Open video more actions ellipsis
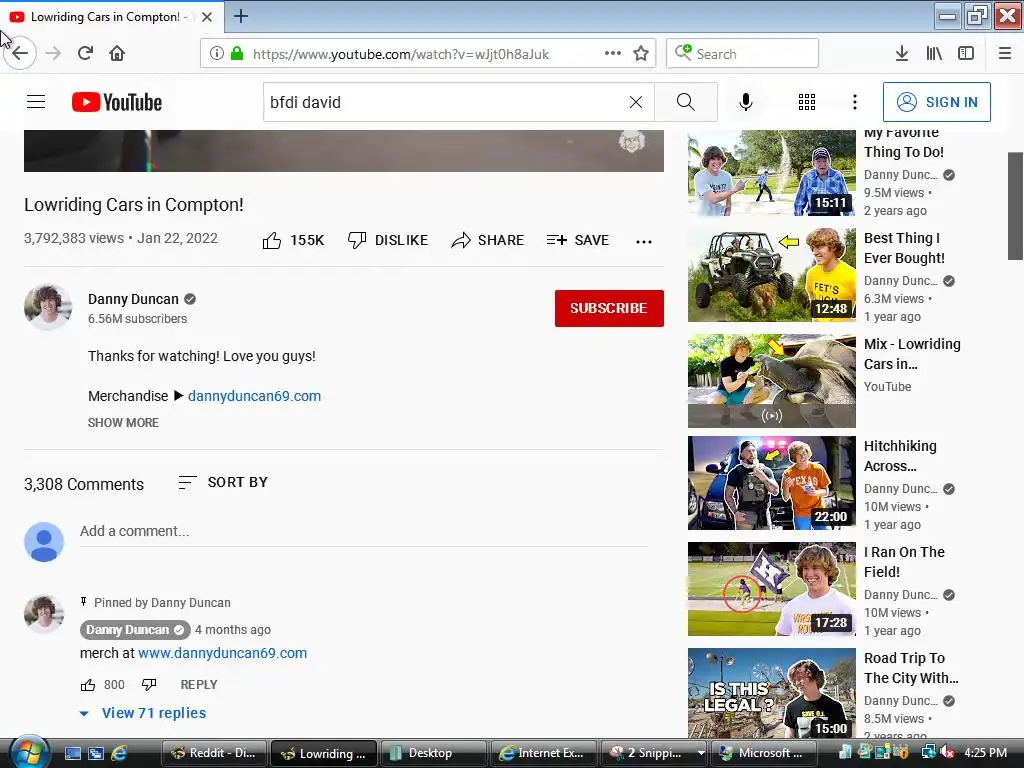Image resolution: width=1024 pixels, height=768 pixels. pos(644,241)
